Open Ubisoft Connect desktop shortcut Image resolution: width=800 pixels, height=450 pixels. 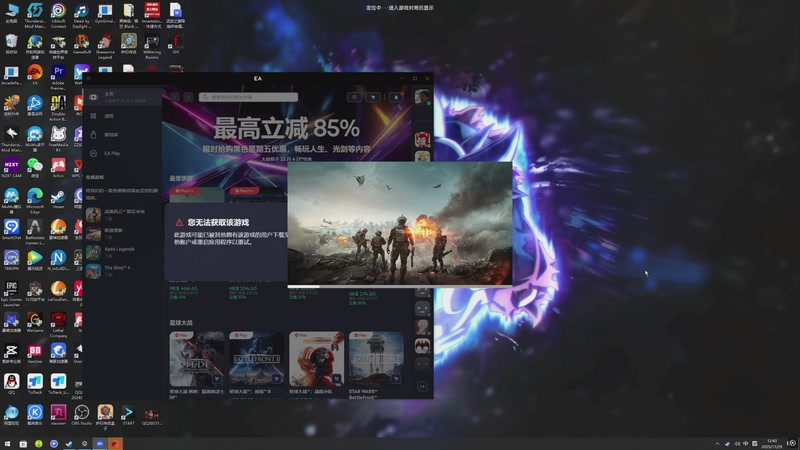58,15
